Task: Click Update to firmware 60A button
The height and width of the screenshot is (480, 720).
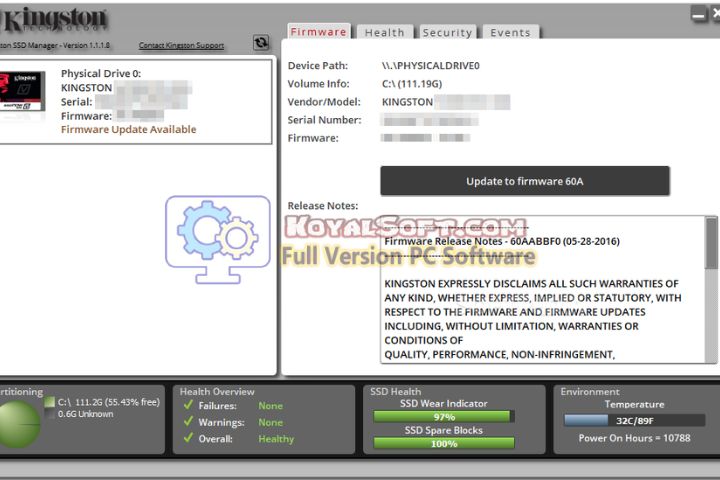Action: [525, 181]
